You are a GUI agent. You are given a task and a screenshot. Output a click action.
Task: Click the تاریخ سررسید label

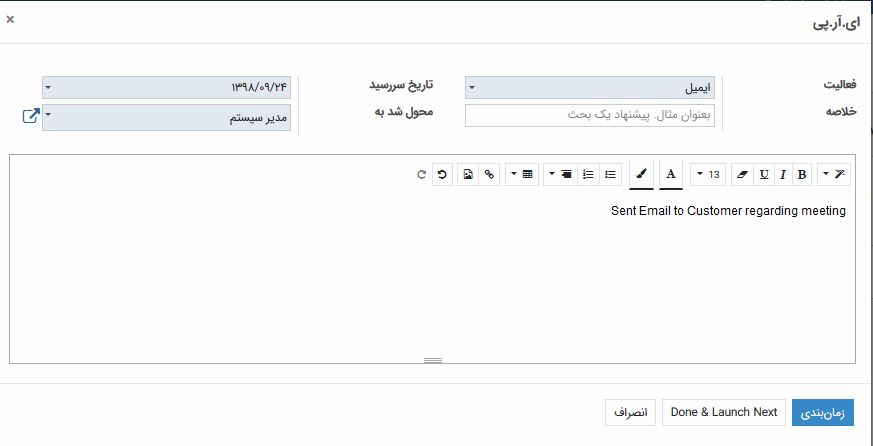tap(401, 85)
